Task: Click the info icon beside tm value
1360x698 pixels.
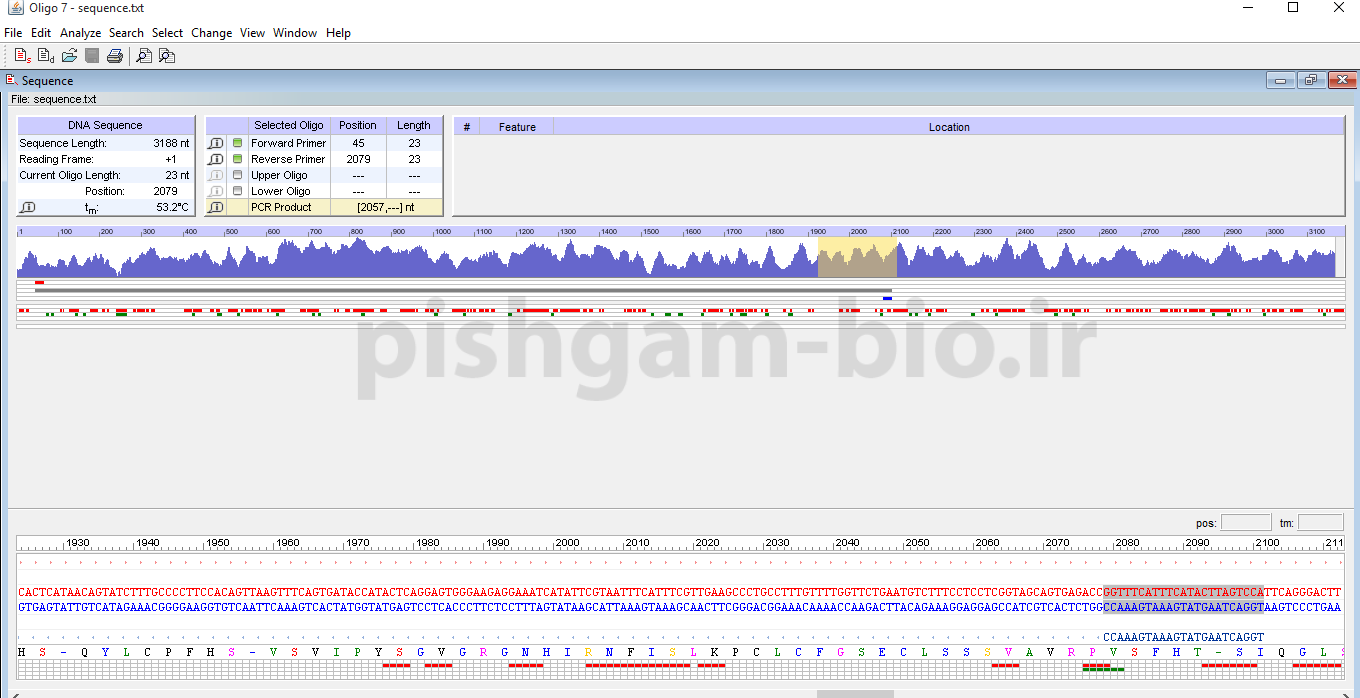Action: pos(28,207)
